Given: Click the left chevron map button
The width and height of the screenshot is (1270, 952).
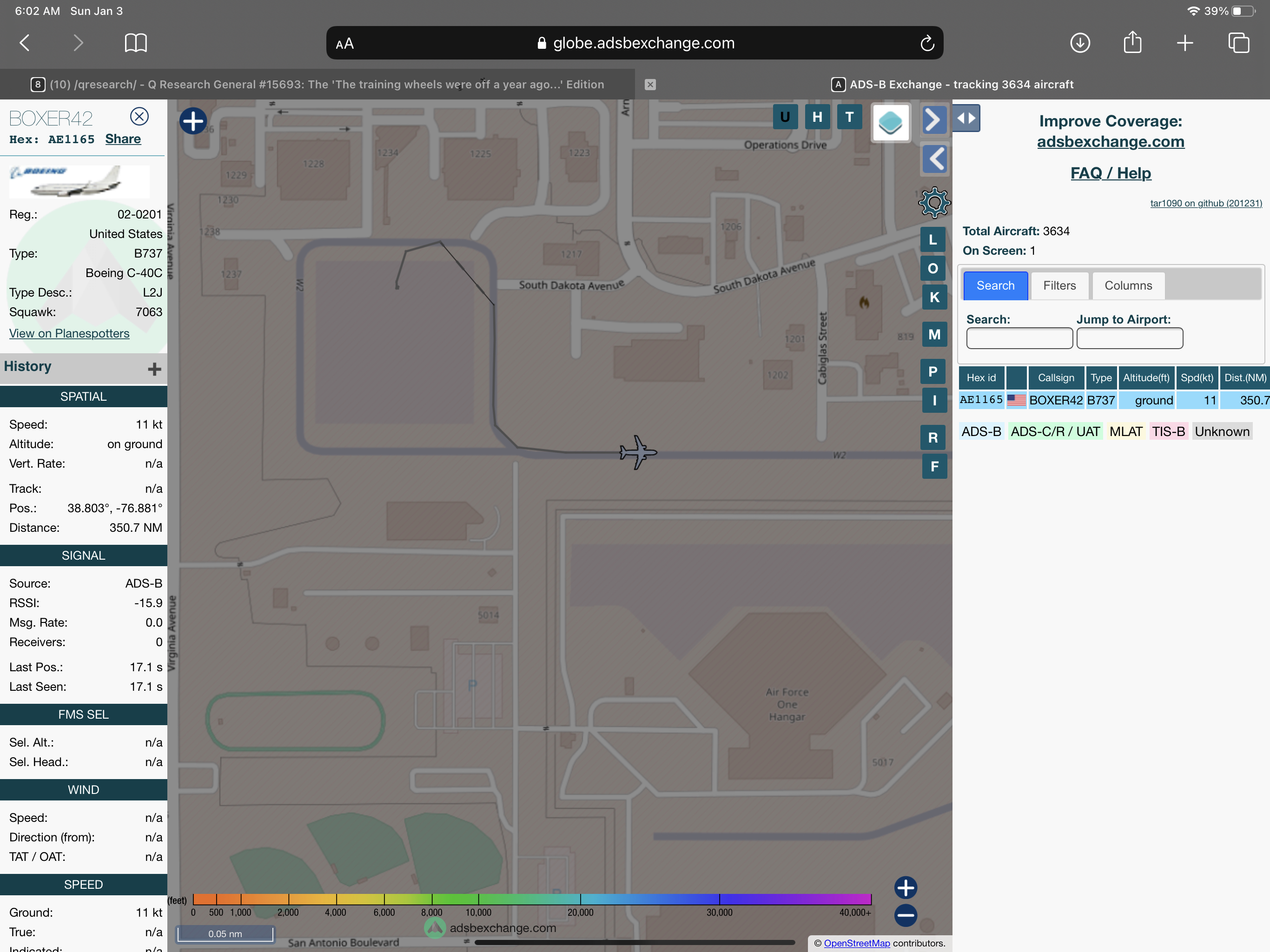Looking at the screenshot, I should (x=935, y=159).
